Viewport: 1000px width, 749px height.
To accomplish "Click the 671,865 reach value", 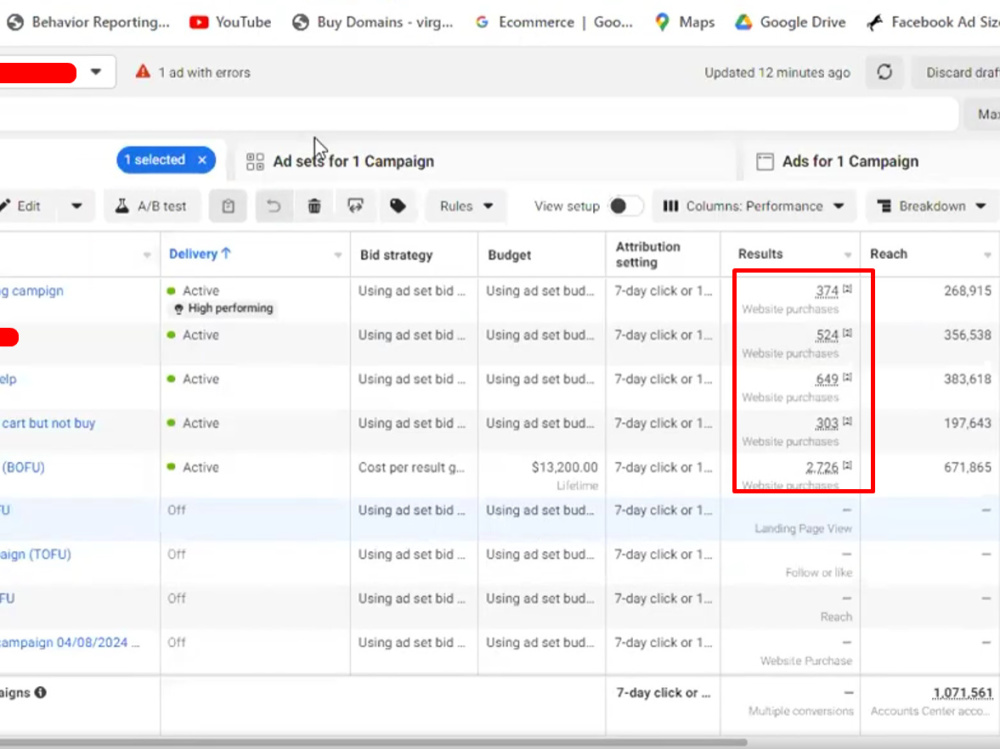I will tap(967, 467).
